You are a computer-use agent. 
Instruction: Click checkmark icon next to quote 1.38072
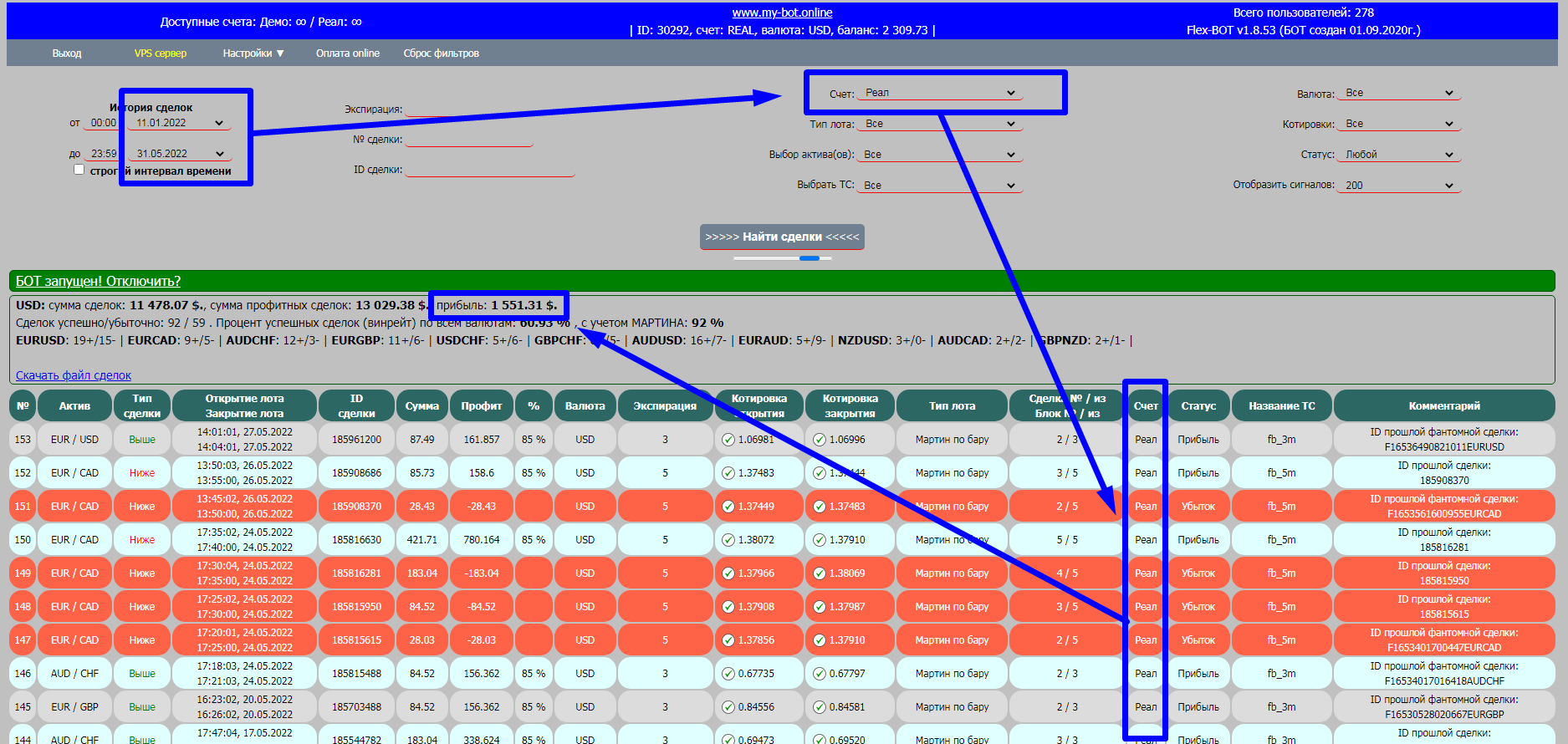[728, 540]
